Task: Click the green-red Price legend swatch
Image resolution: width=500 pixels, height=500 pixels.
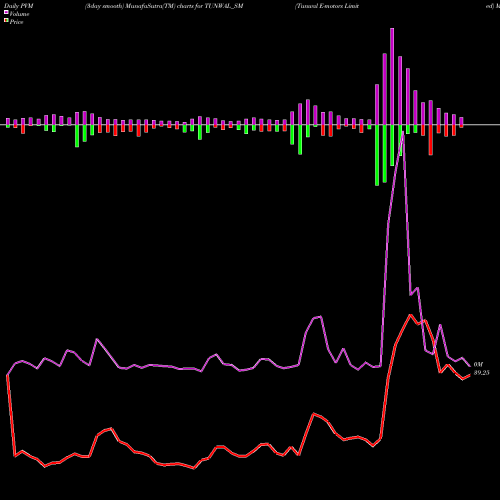Action: click(6, 21)
